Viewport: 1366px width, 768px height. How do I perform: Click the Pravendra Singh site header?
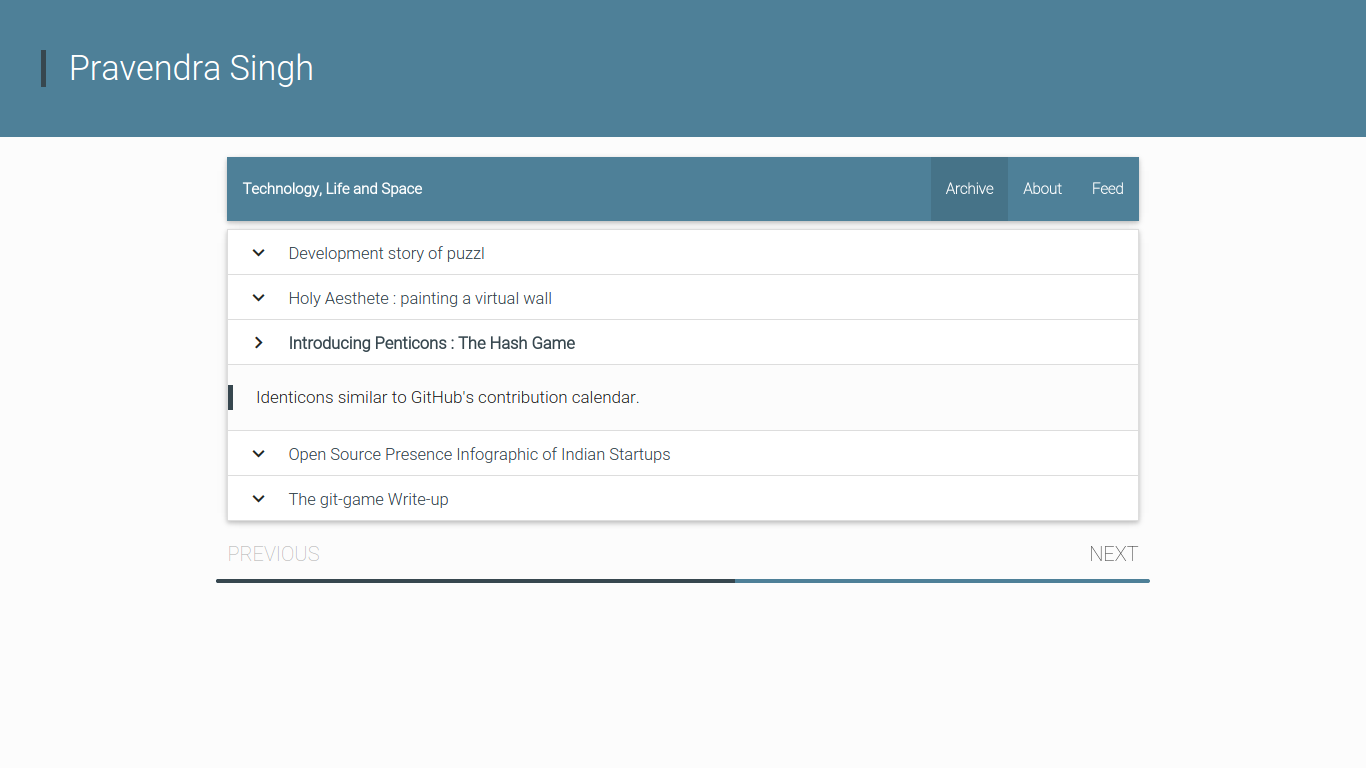click(191, 68)
